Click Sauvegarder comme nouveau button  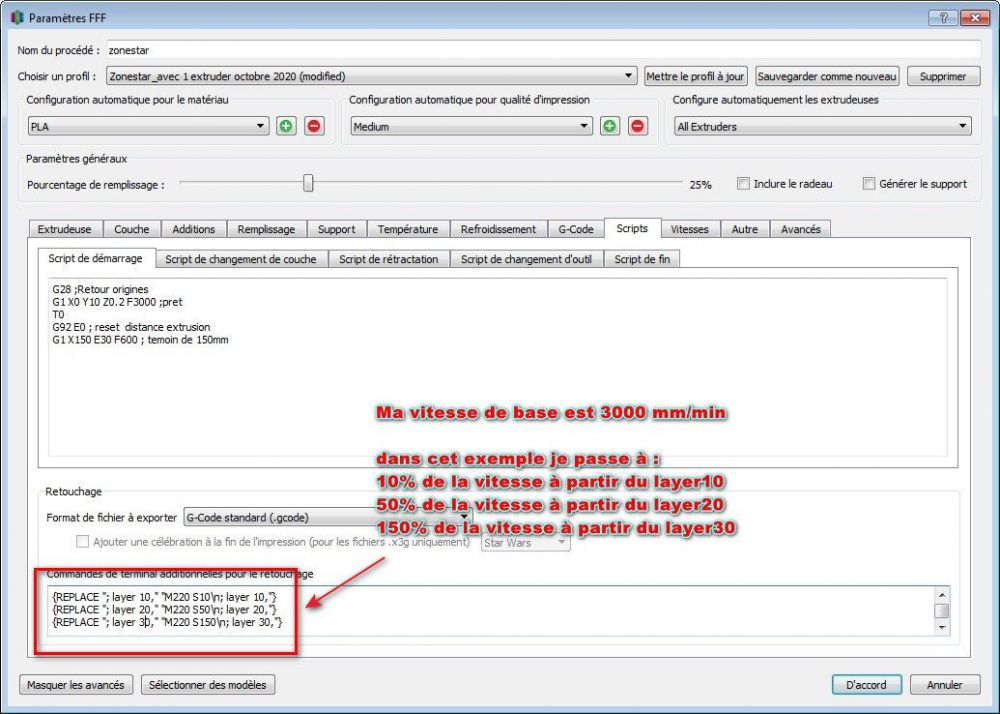(827, 76)
